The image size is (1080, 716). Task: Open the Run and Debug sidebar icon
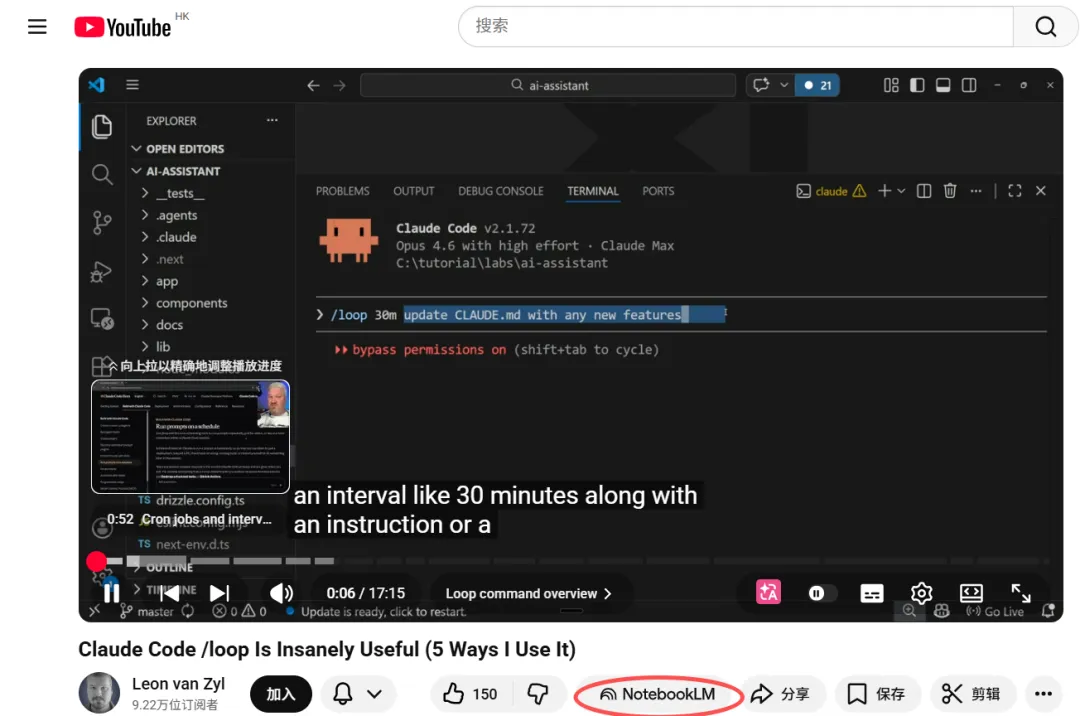point(101,272)
